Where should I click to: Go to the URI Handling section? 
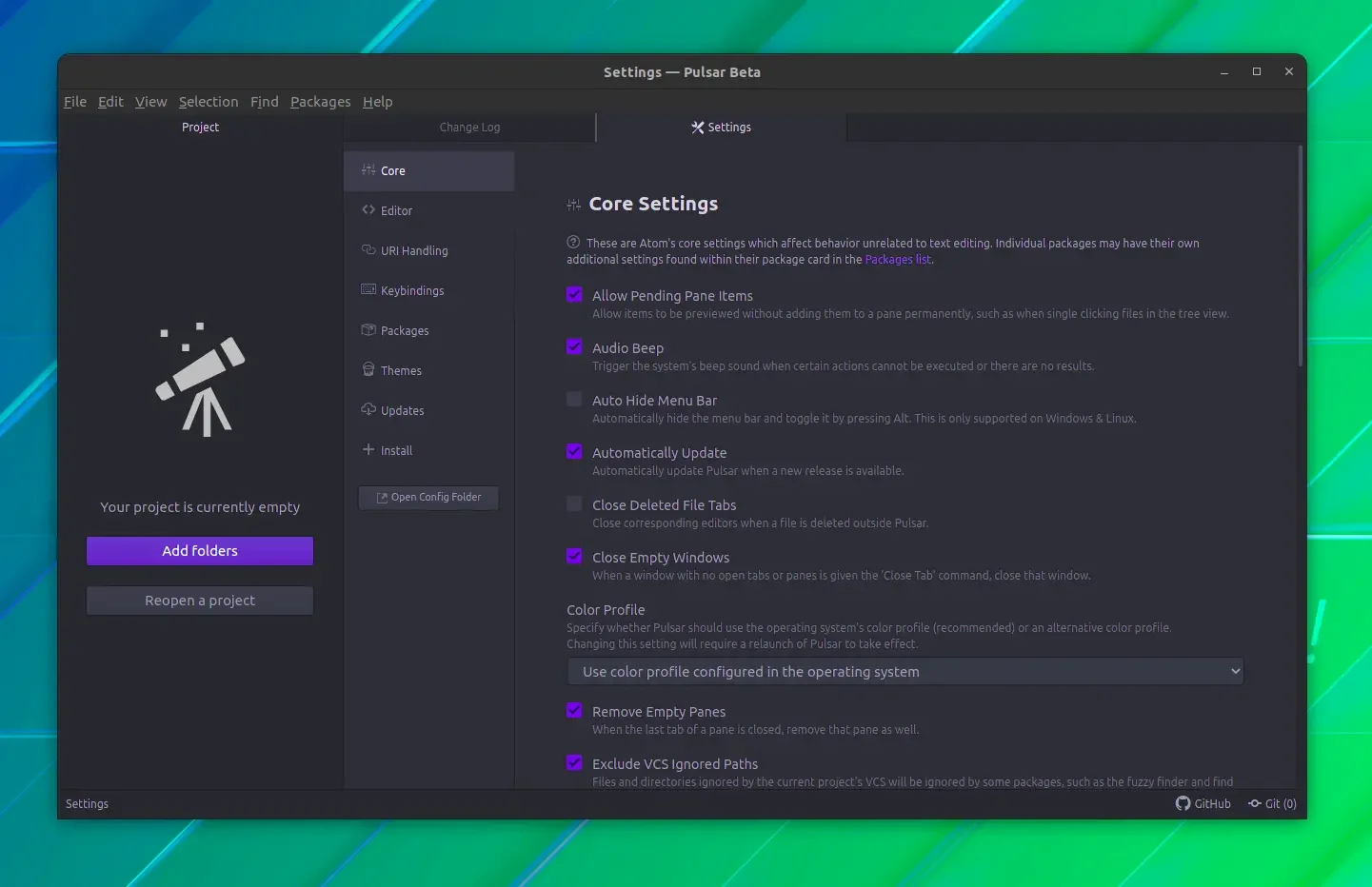[x=429, y=251]
